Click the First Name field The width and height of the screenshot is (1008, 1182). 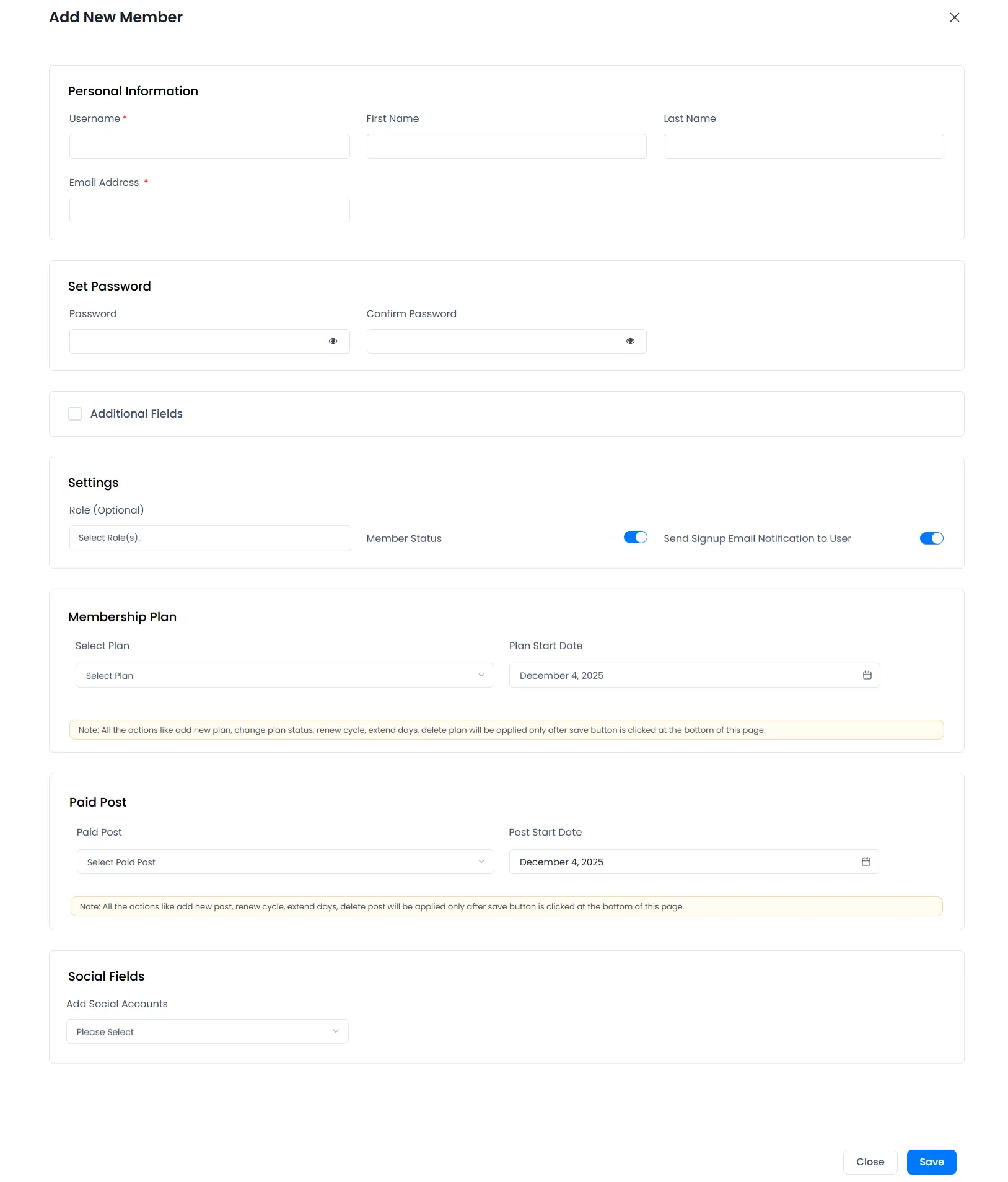(506, 146)
